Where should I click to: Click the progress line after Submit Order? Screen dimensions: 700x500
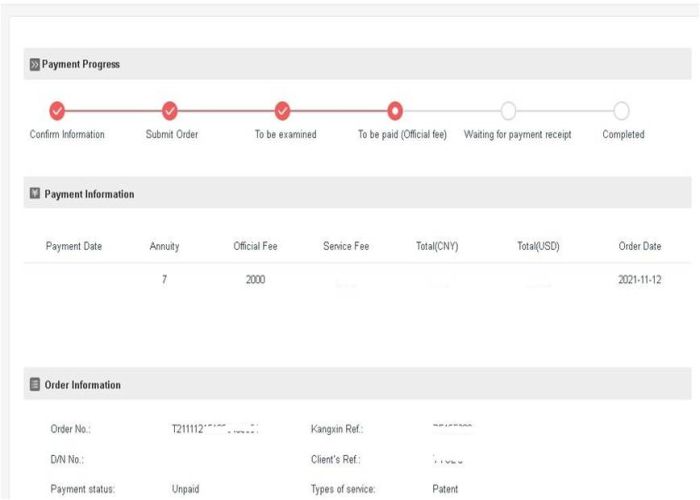coord(226,110)
